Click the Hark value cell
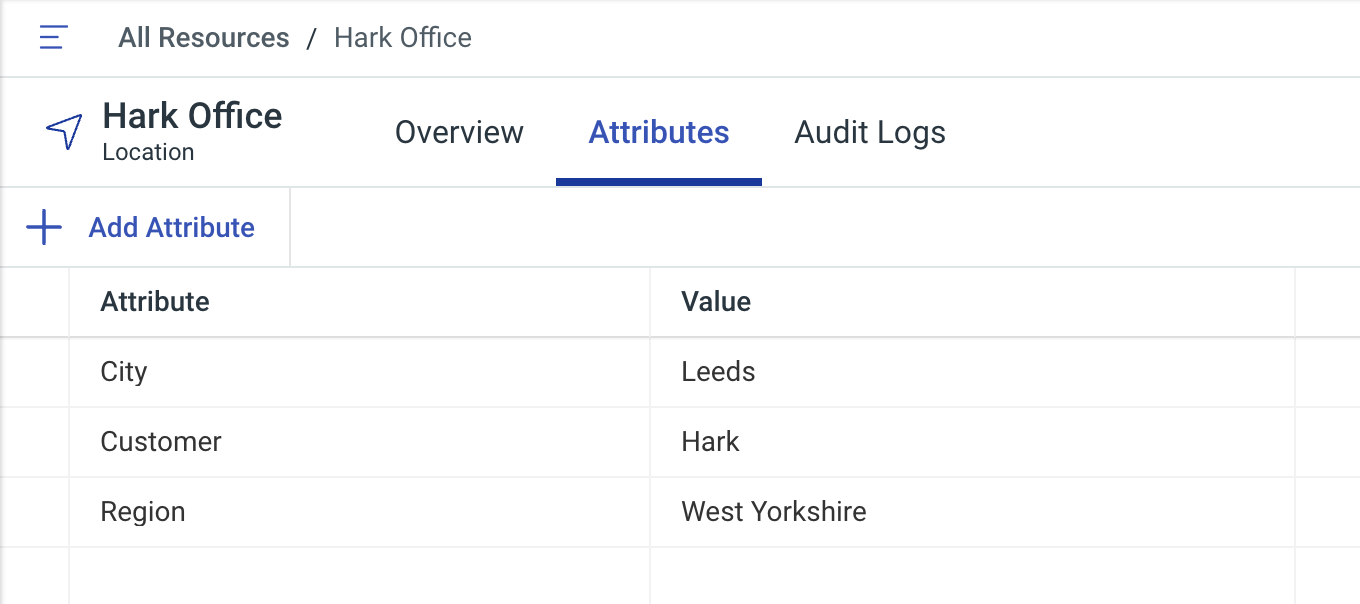Viewport: 1360px width, 604px height. (973, 442)
